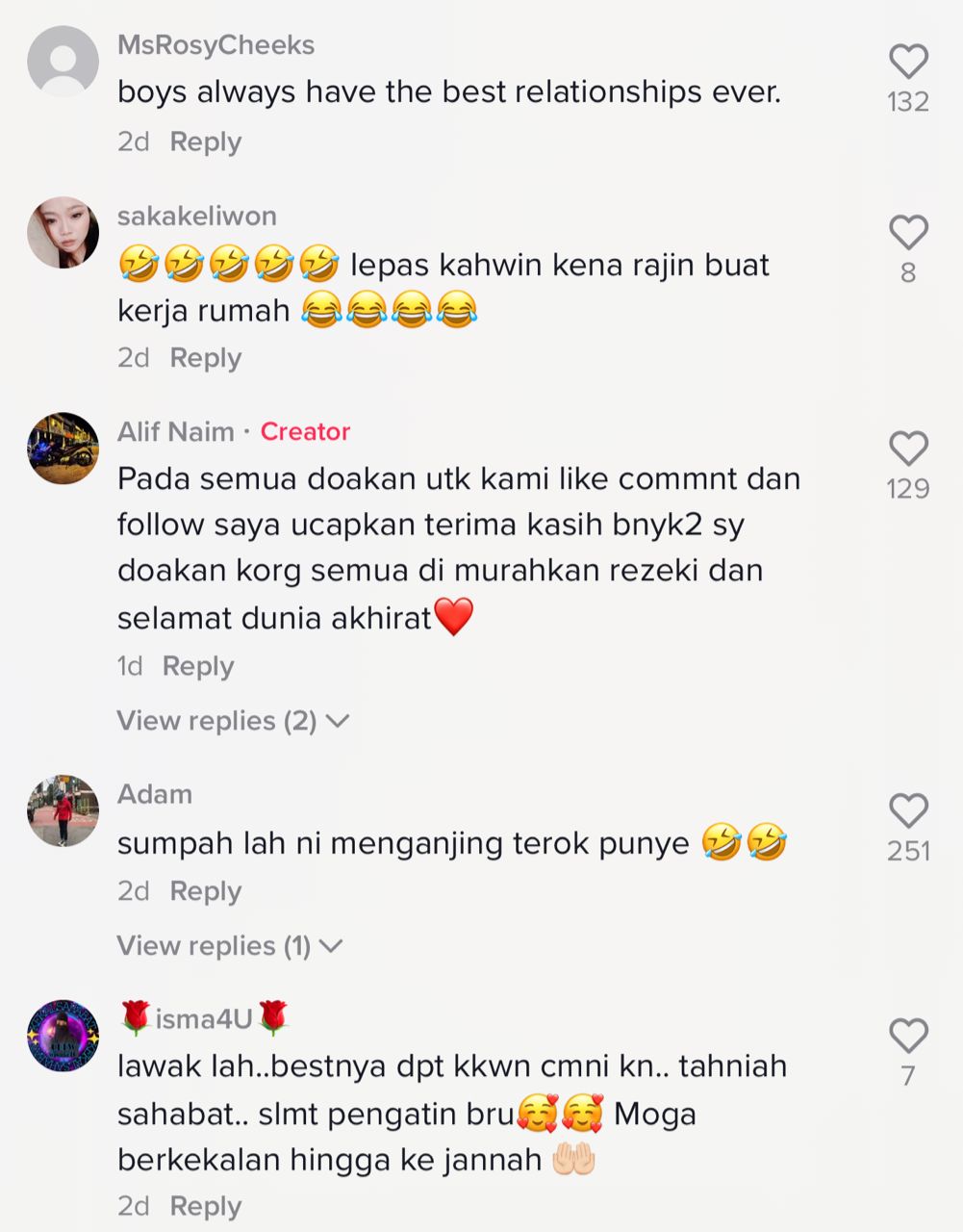963x1232 pixels.
Task: Reply to Alif Naim's comment
Action: pyautogui.click(x=198, y=666)
